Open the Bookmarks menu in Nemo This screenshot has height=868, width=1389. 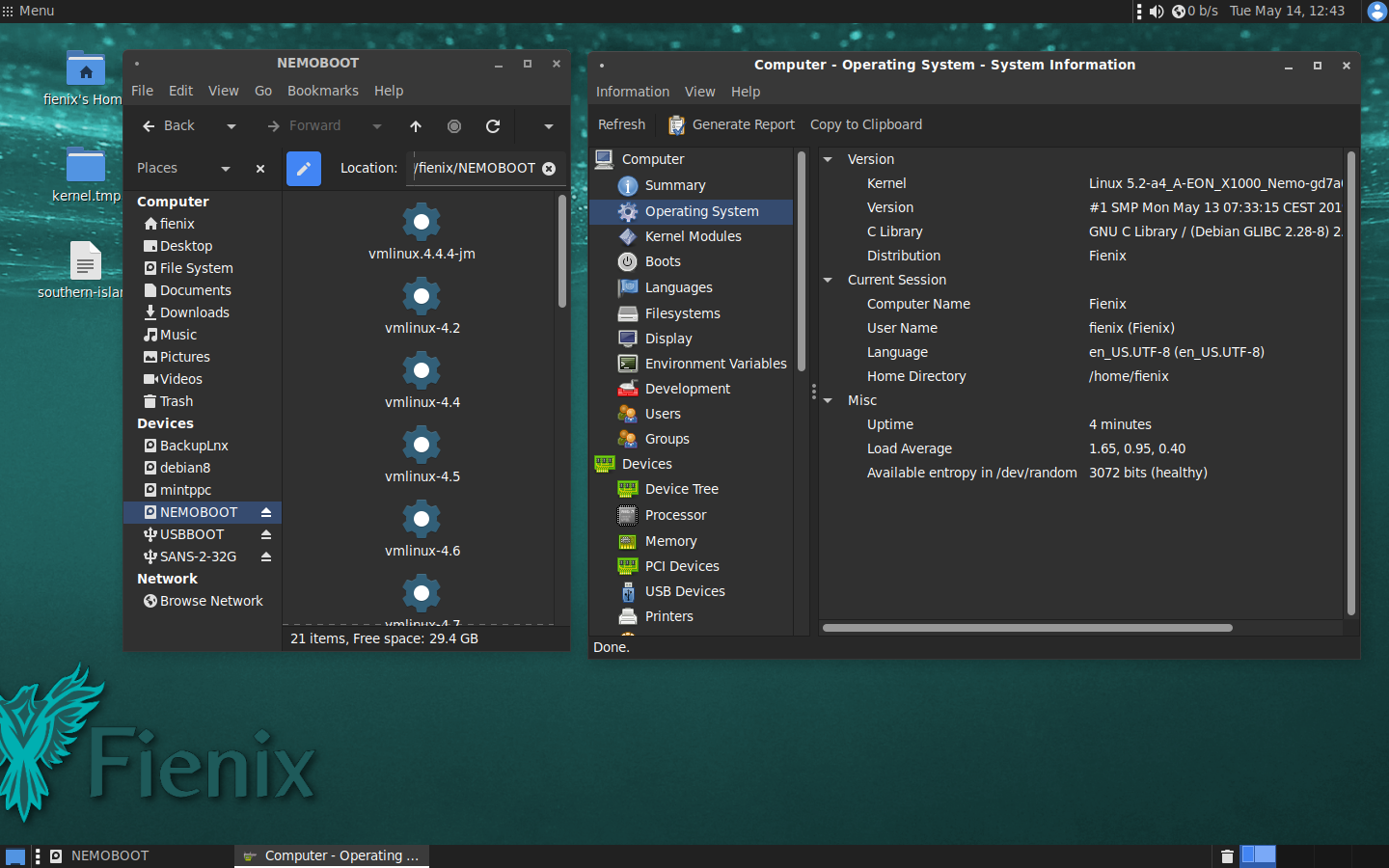(x=322, y=91)
